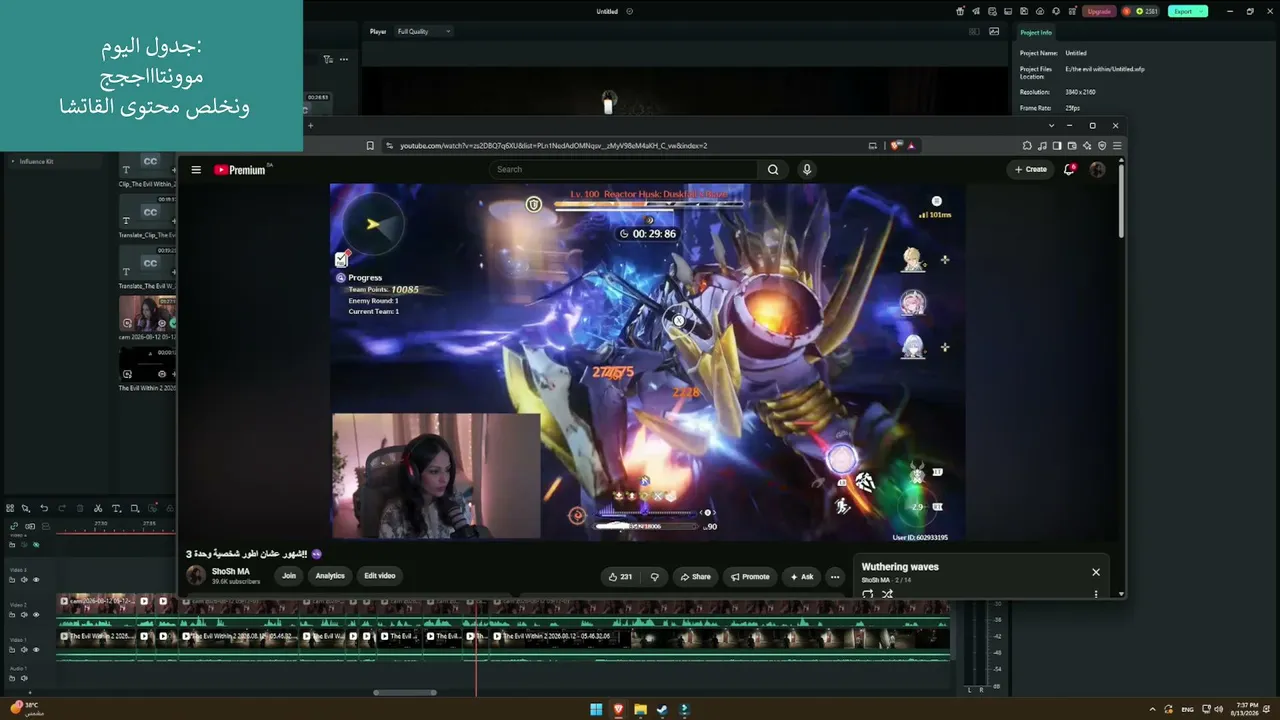Open the media filter options ellipsis
1280x720 pixels.
(x=344, y=59)
